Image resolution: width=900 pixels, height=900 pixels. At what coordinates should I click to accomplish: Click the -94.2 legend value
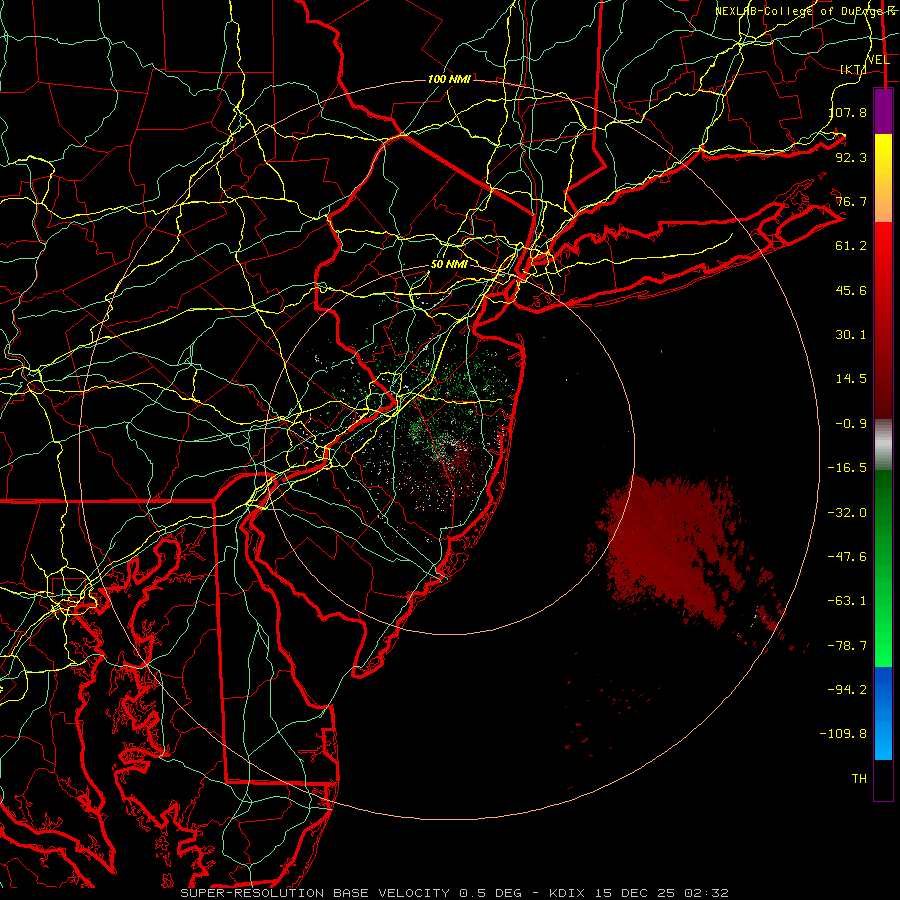pyautogui.click(x=848, y=690)
